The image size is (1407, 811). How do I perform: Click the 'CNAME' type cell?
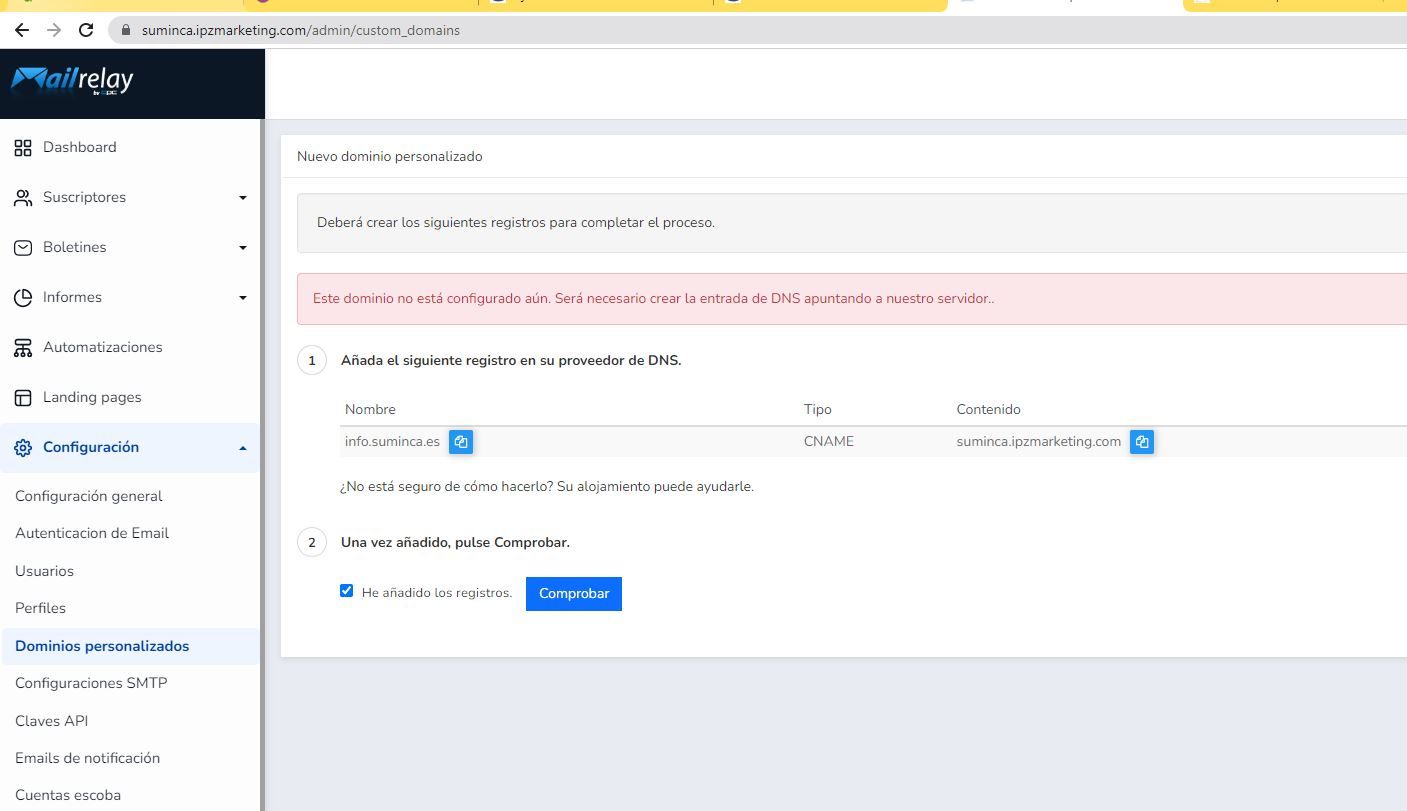tap(829, 441)
